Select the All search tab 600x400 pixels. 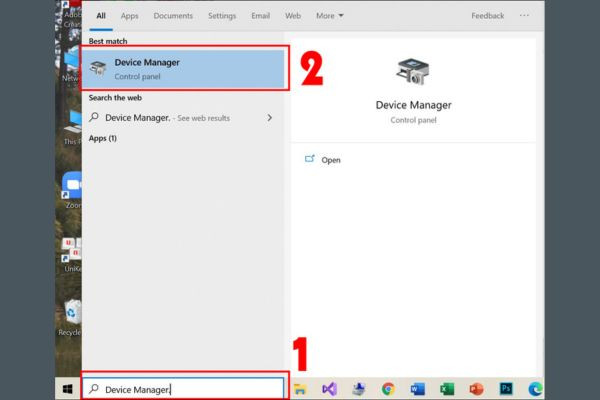pyautogui.click(x=101, y=16)
